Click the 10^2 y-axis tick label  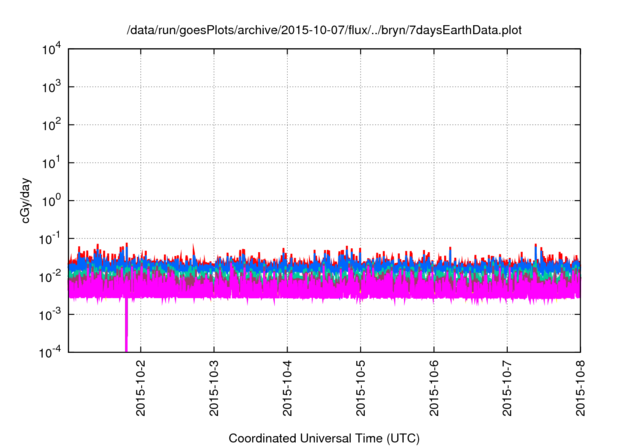pos(51,124)
